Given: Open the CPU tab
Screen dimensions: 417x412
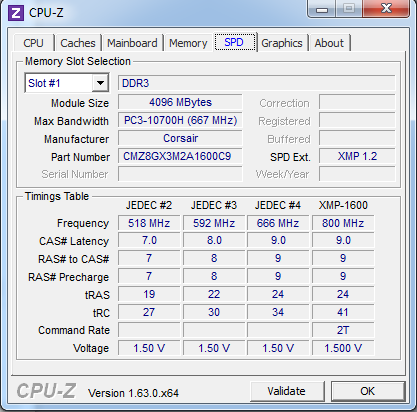Looking at the screenshot, I should [x=33, y=43].
